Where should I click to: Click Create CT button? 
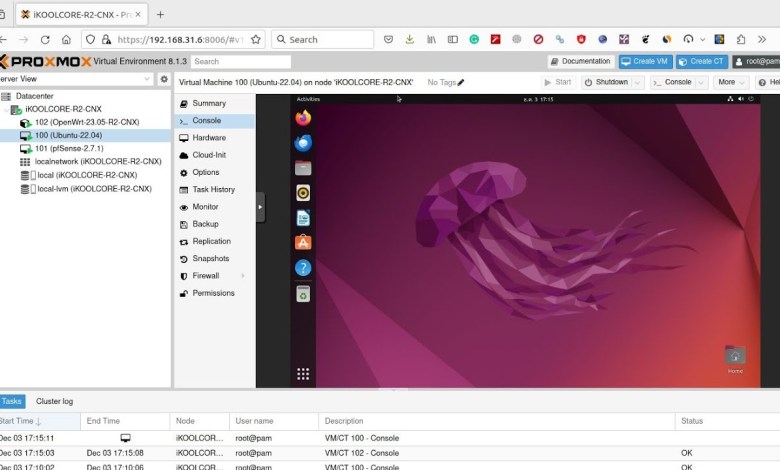(x=701, y=61)
